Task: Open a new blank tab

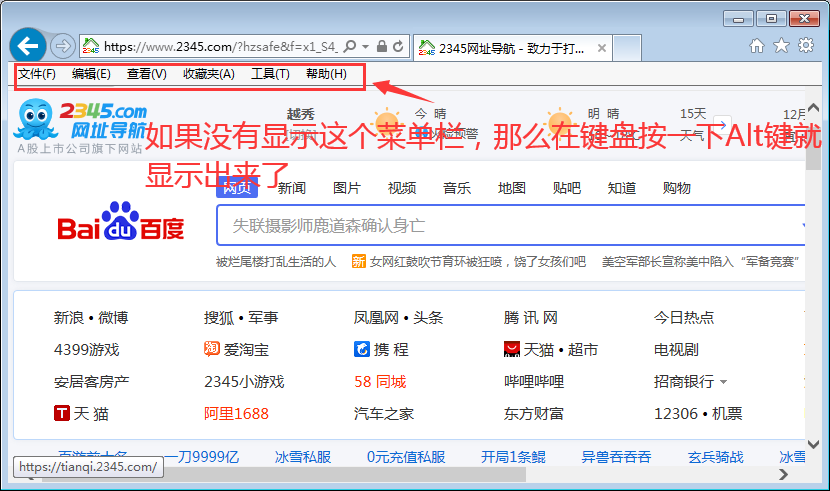Action: pos(627,48)
